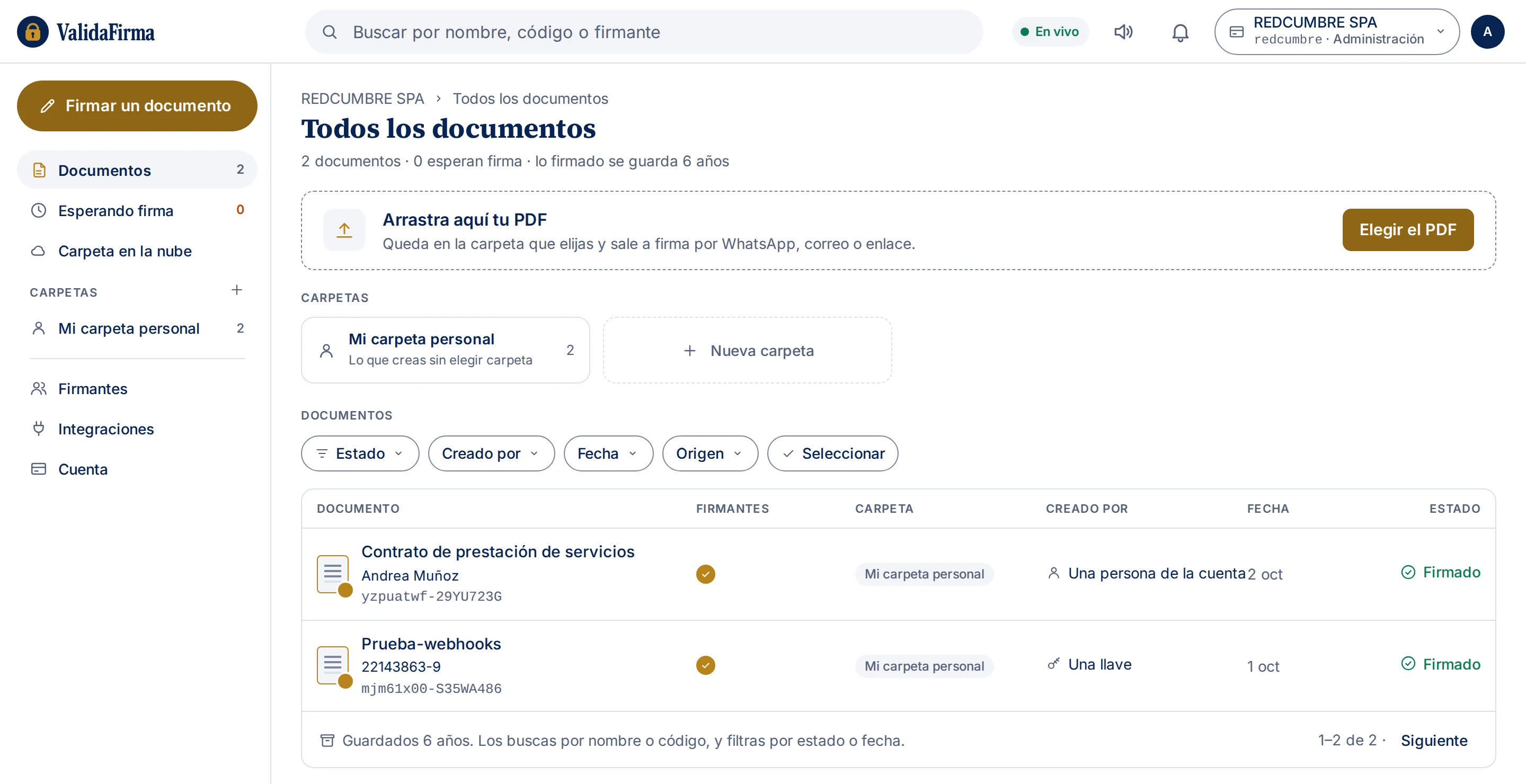The height and width of the screenshot is (784, 1526).
Task: Open the Creado por filter dropdown
Action: [491, 453]
